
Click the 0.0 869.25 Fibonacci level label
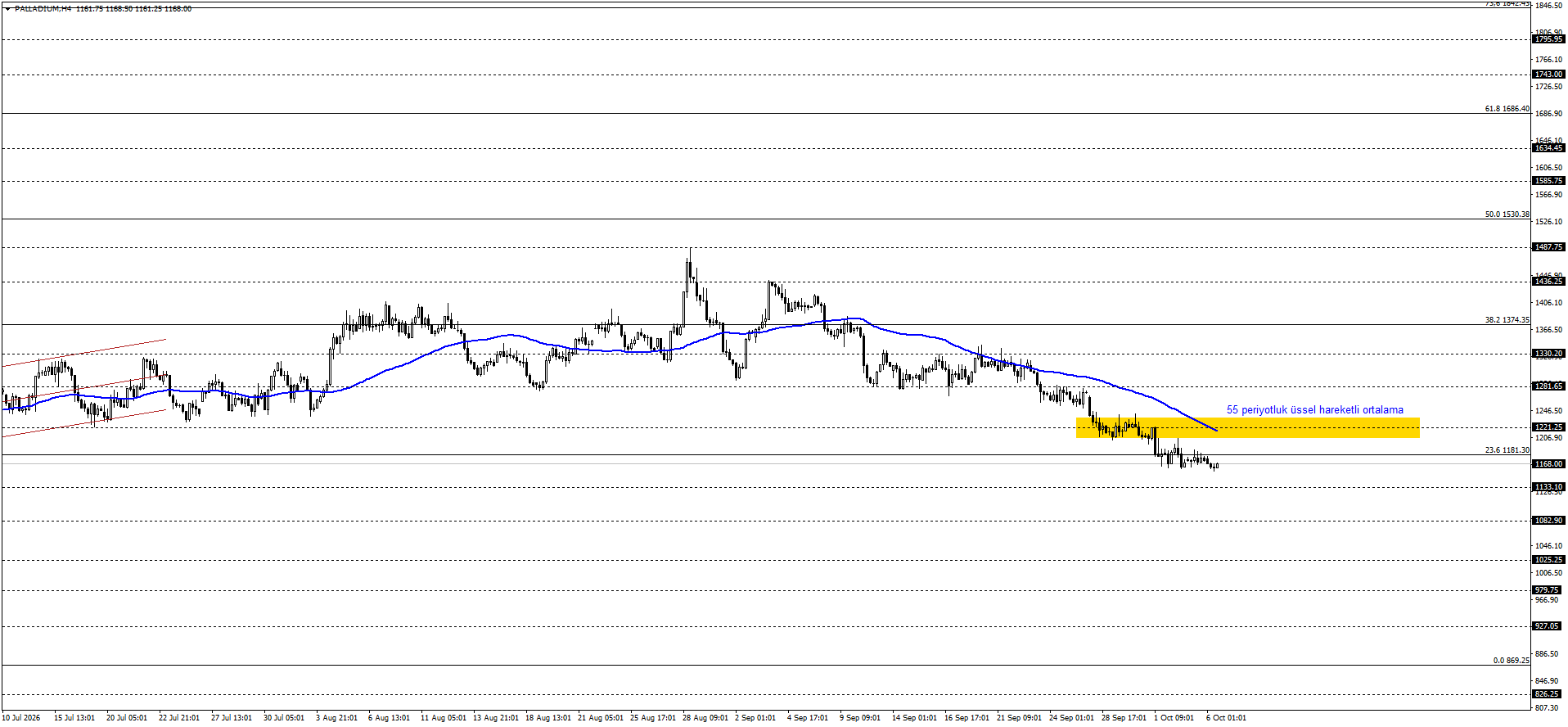click(1511, 661)
